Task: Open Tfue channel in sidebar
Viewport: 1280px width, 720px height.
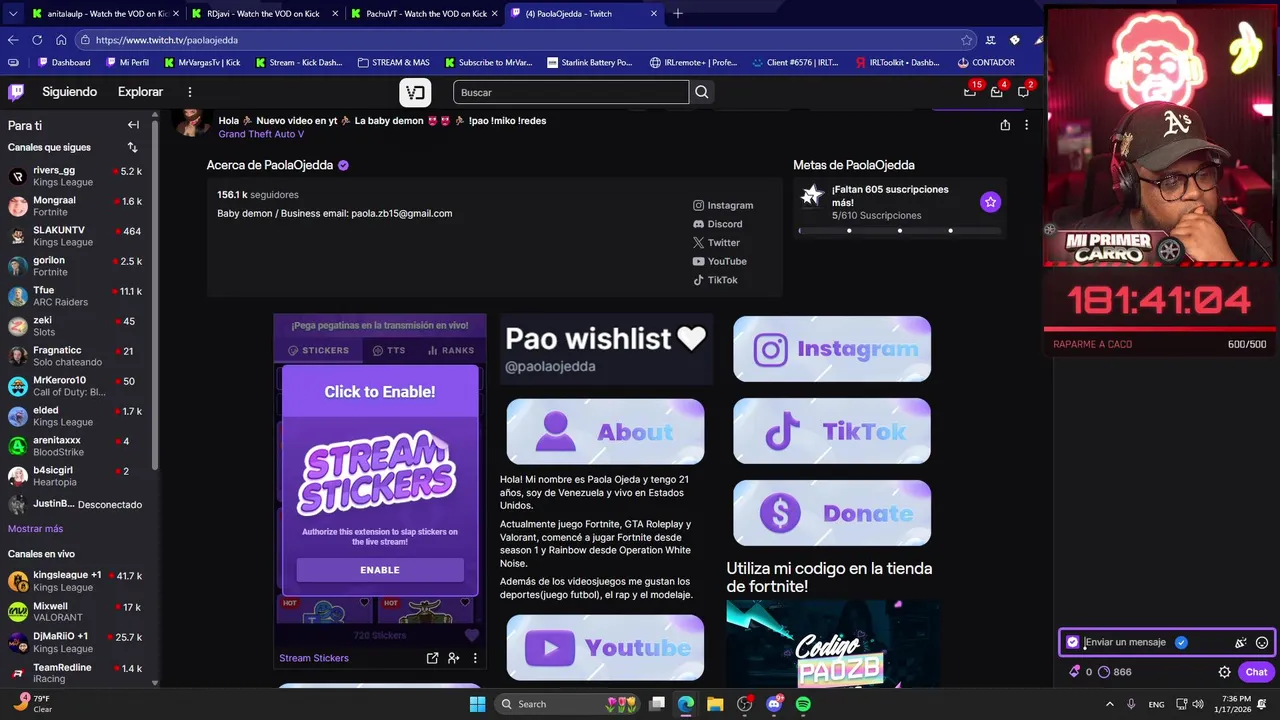Action: [76, 296]
